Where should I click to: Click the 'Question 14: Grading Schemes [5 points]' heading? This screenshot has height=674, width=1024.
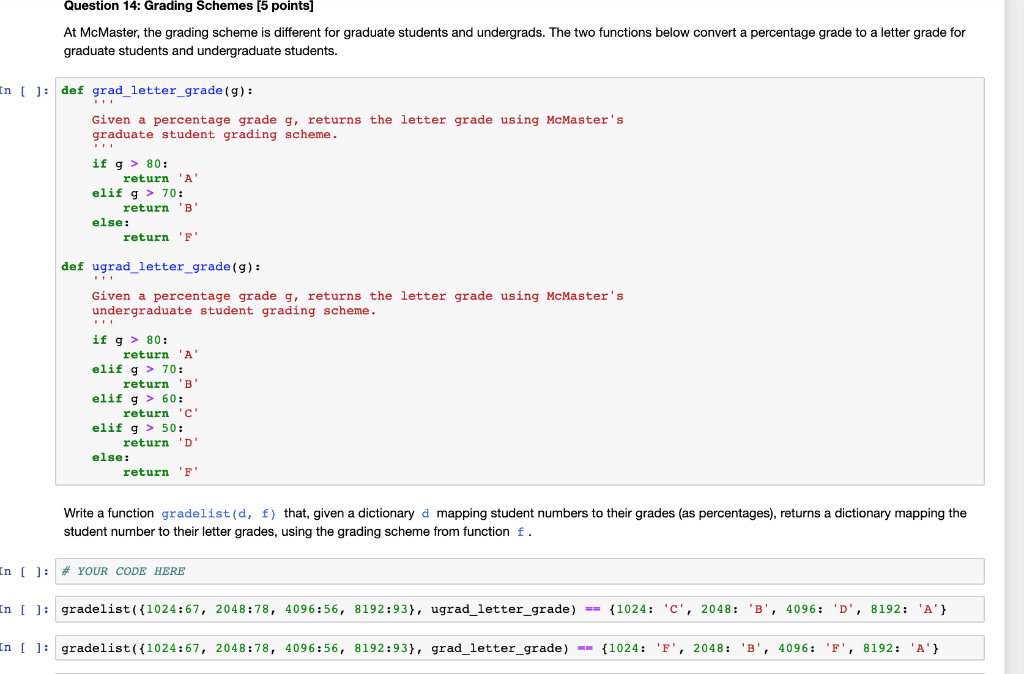tap(189, 7)
